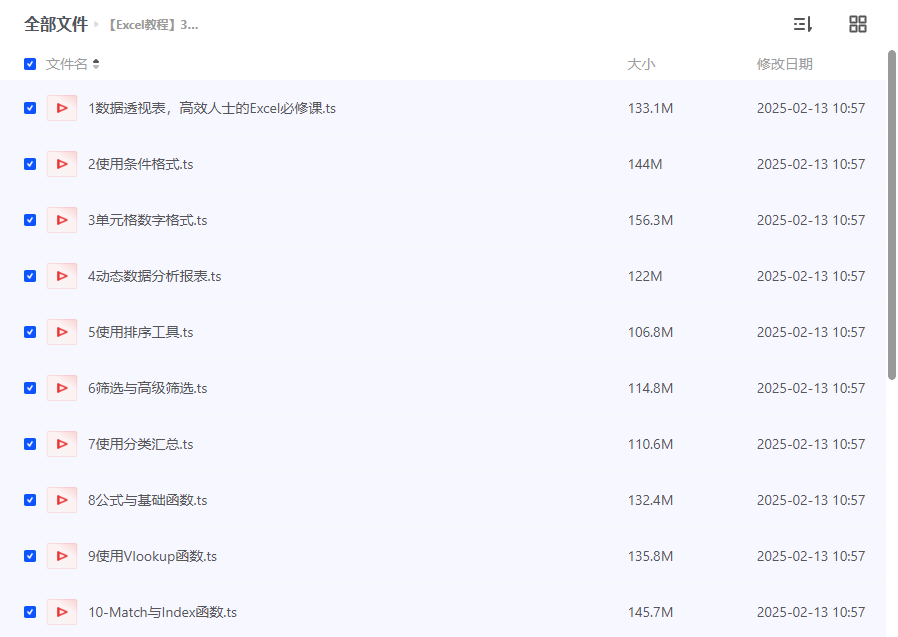
Task: Open file 4动态数据分析报表.ts
Action: (x=154, y=276)
